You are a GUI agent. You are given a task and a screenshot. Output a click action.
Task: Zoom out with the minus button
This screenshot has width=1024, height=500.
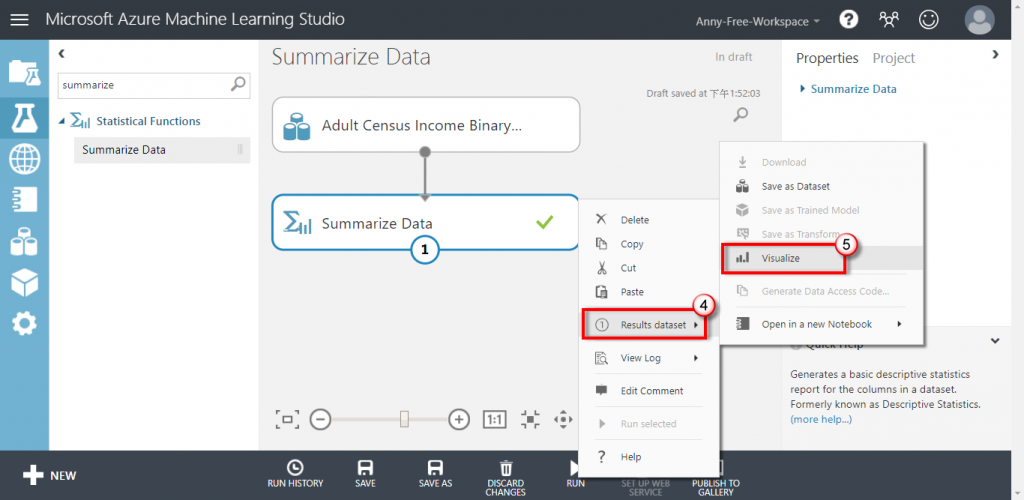point(320,419)
